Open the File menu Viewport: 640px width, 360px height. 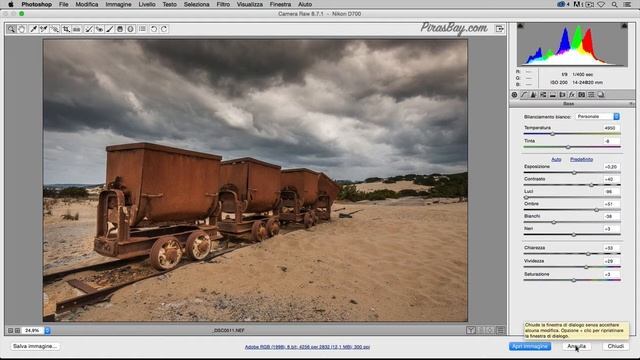64,4
